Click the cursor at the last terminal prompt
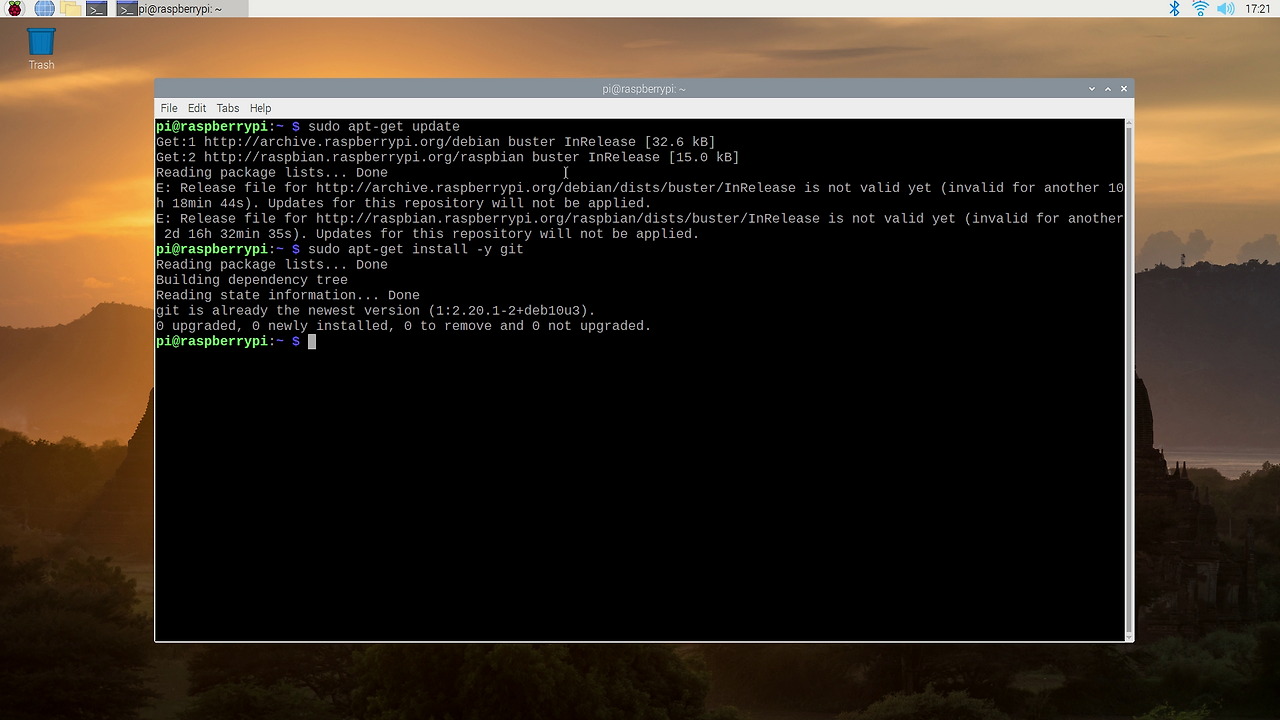1280x720 pixels. pyautogui.click(x=312, y=342)
